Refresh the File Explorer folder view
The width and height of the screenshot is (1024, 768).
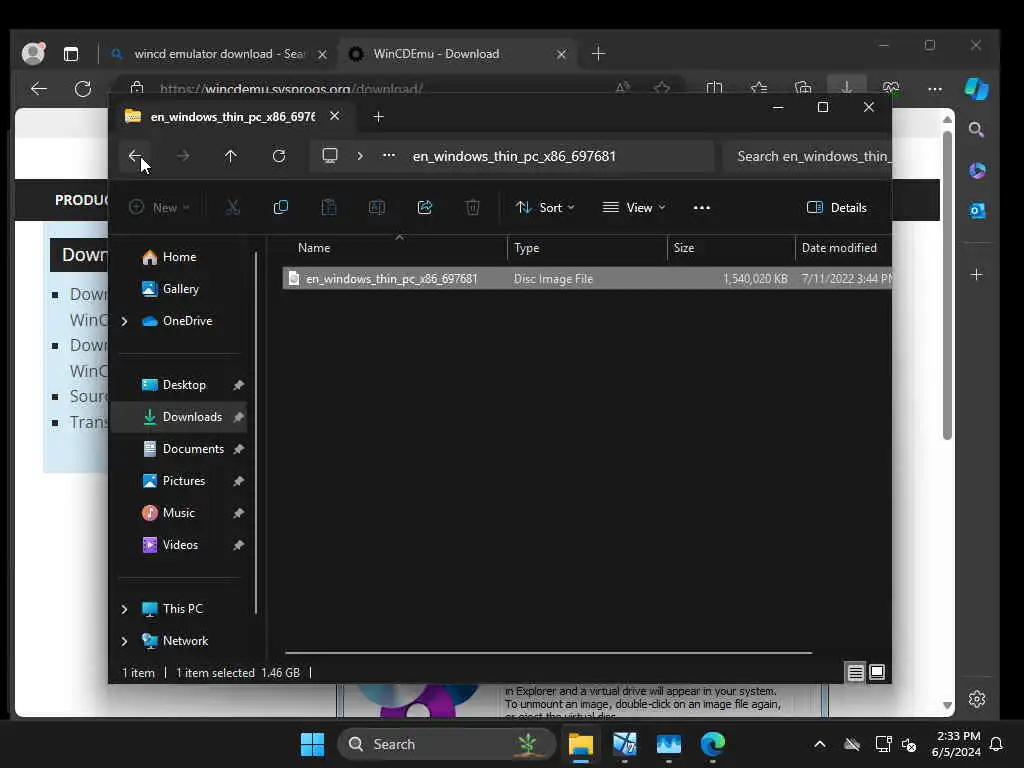pos(279,156)
